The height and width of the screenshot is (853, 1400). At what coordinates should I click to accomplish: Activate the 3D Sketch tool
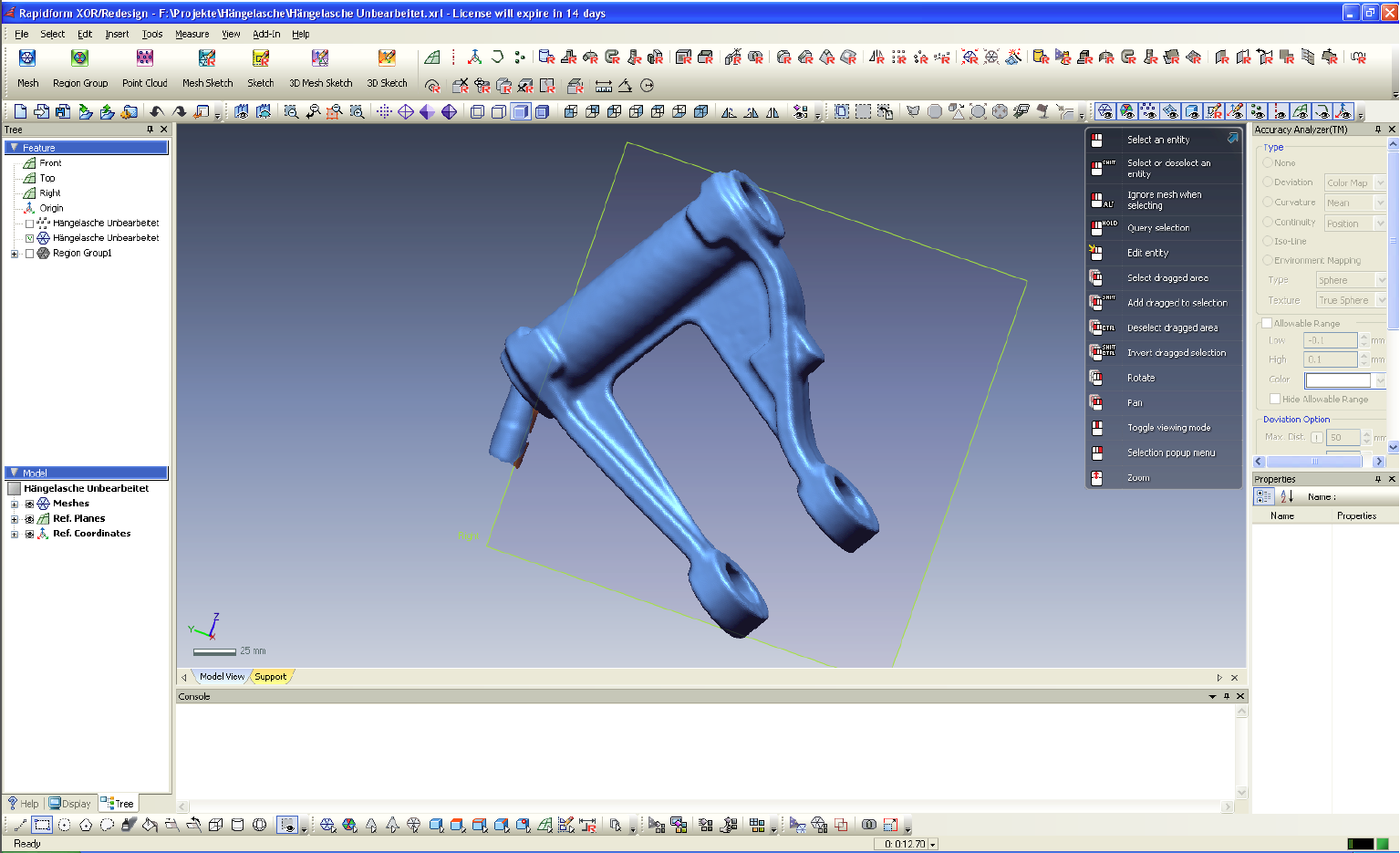tap(387, 58)
